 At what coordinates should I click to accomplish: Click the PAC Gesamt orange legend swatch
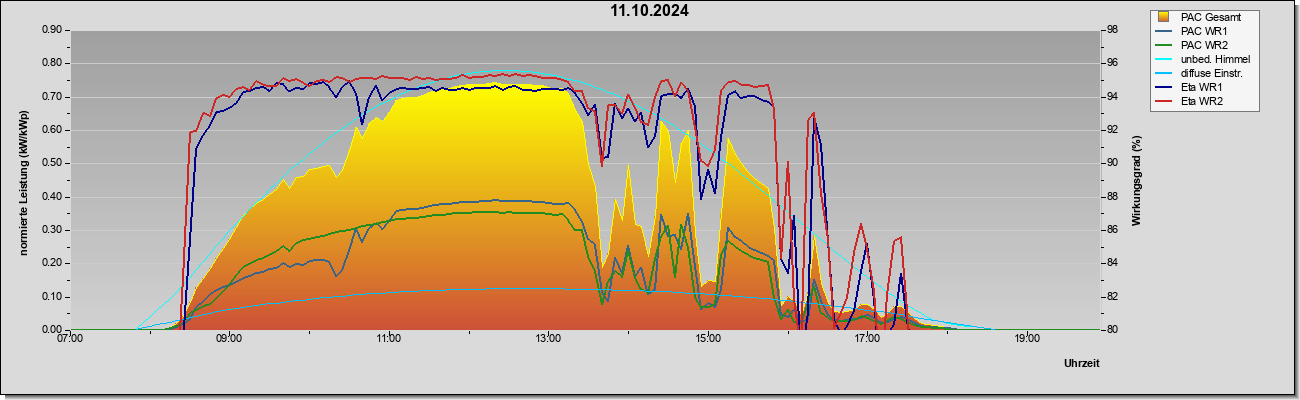click(x=1163, y=17)
